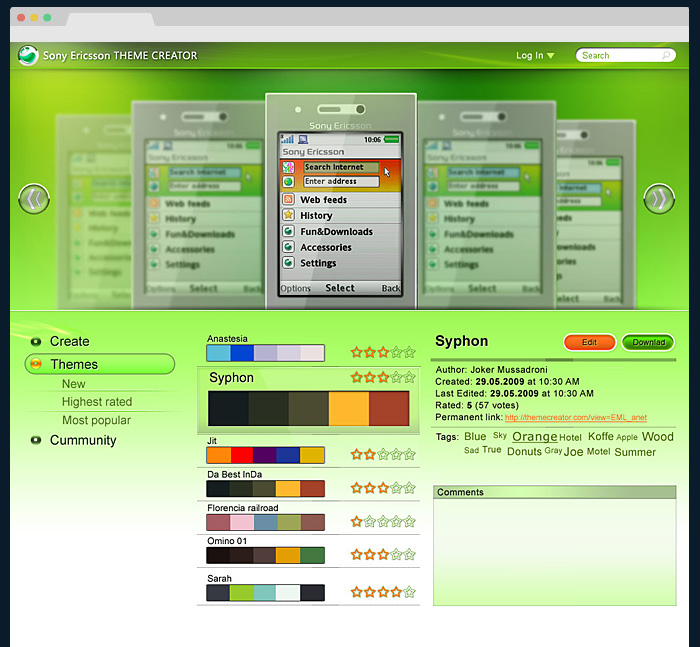
Task: Click inside the Comments box
Action: [x=554, y=551]
